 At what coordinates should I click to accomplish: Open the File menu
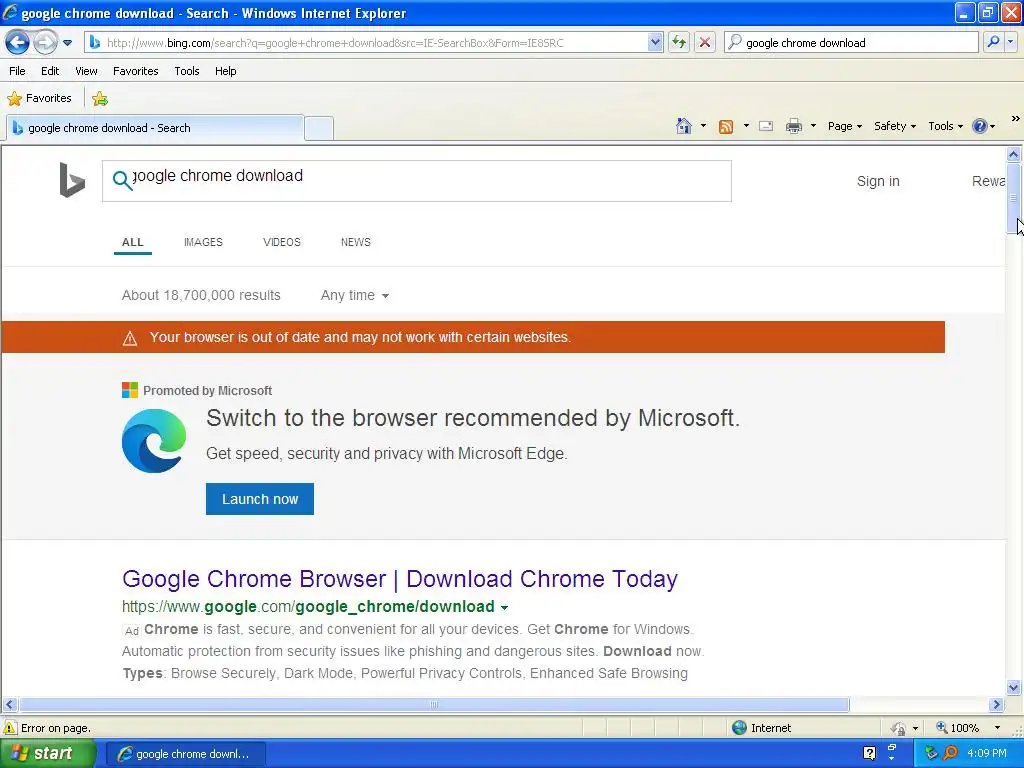17,71
